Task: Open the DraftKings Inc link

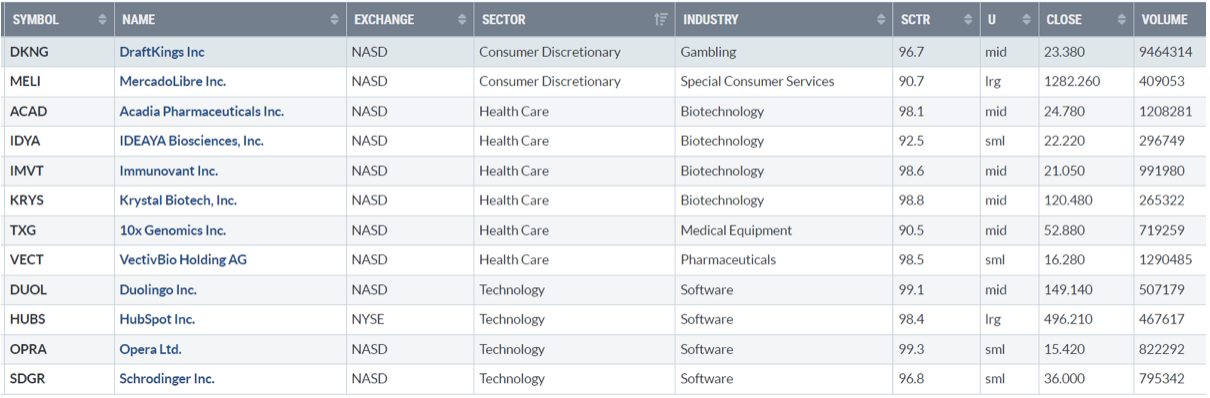Action: pos(162,52)
